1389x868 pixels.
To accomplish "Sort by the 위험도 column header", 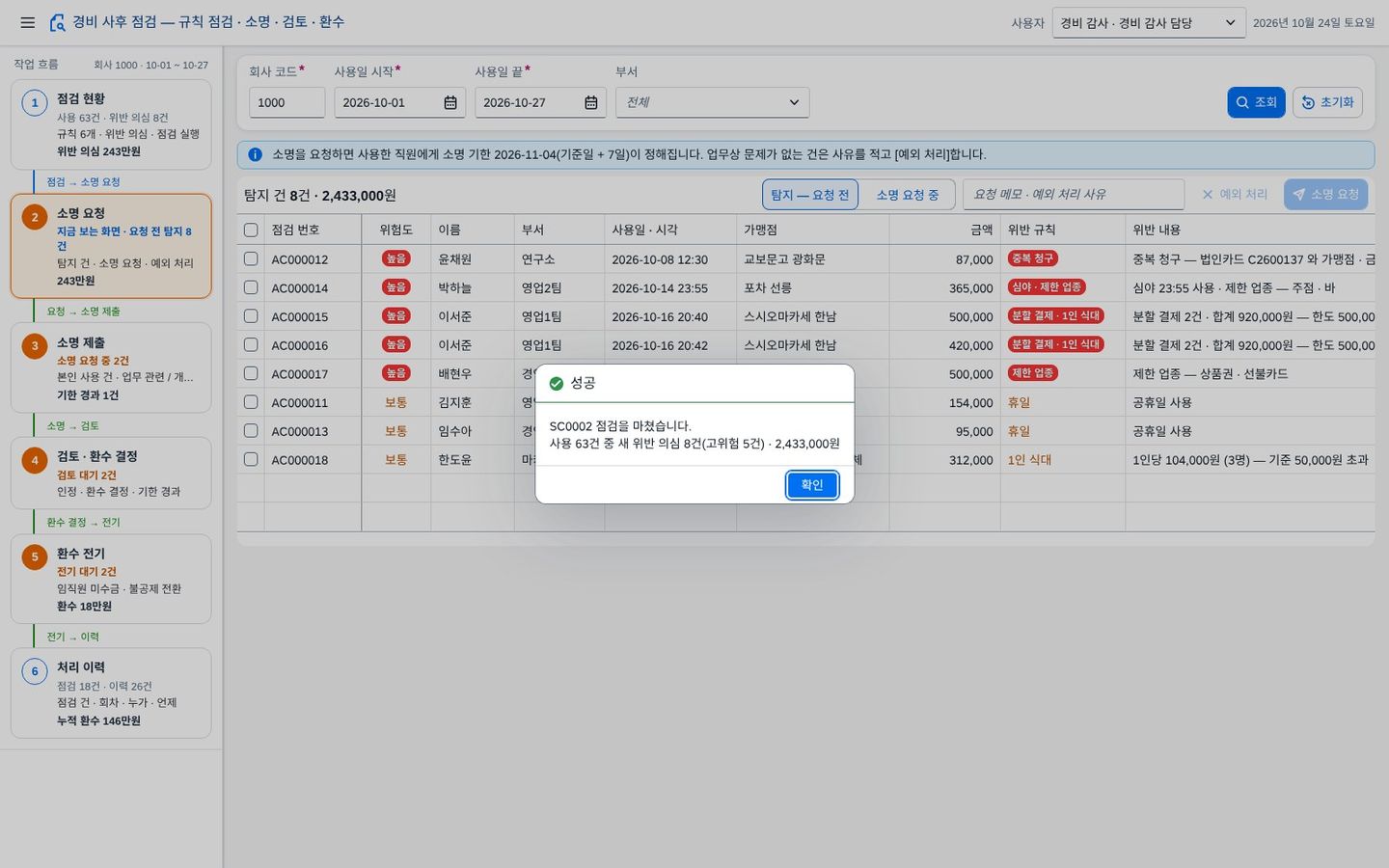I will (395, 230).
